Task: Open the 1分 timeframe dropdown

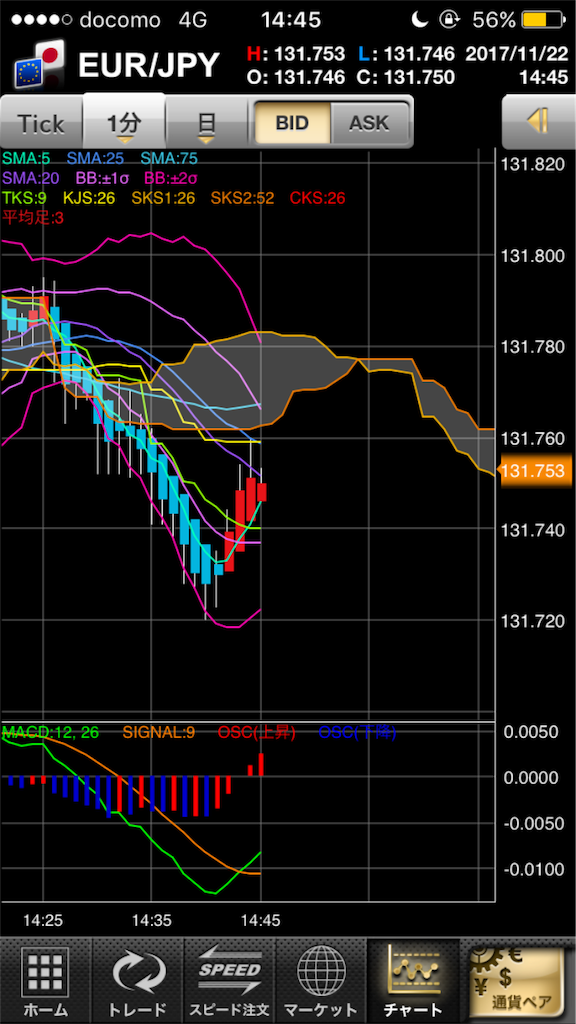Action: coord(124,121)
